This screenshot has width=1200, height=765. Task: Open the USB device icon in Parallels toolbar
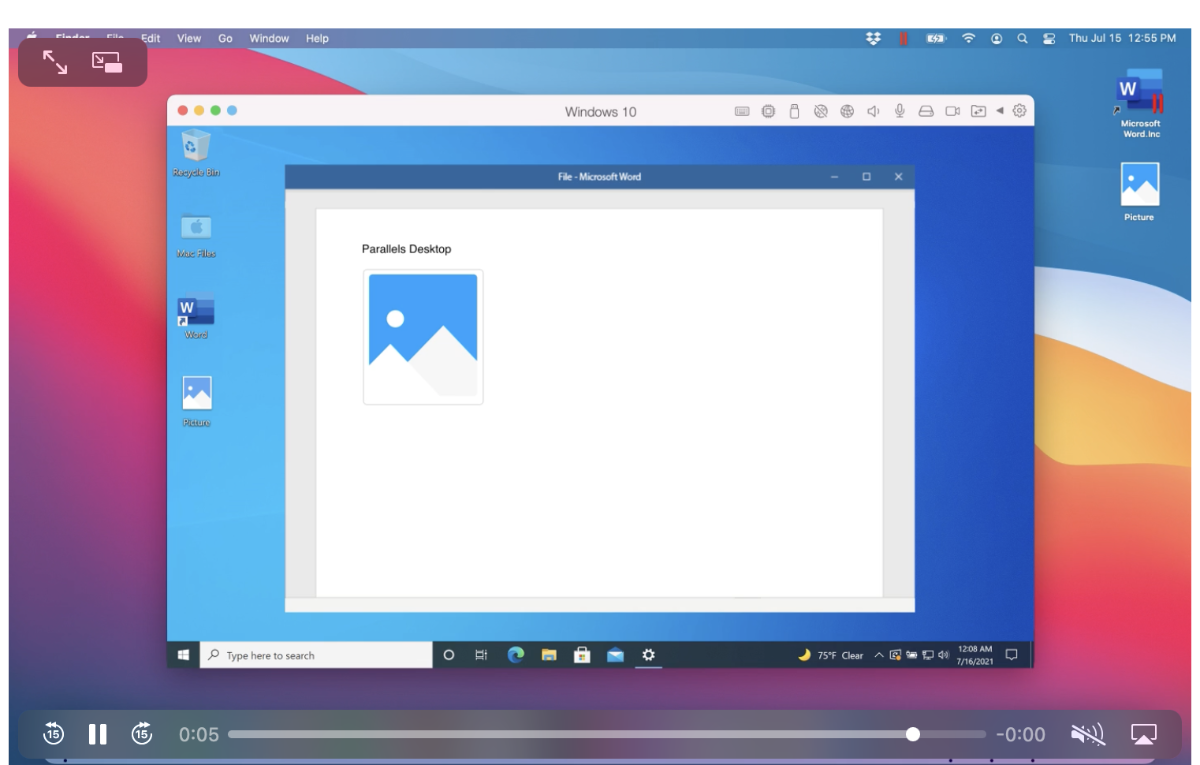[x=794, y=111]
